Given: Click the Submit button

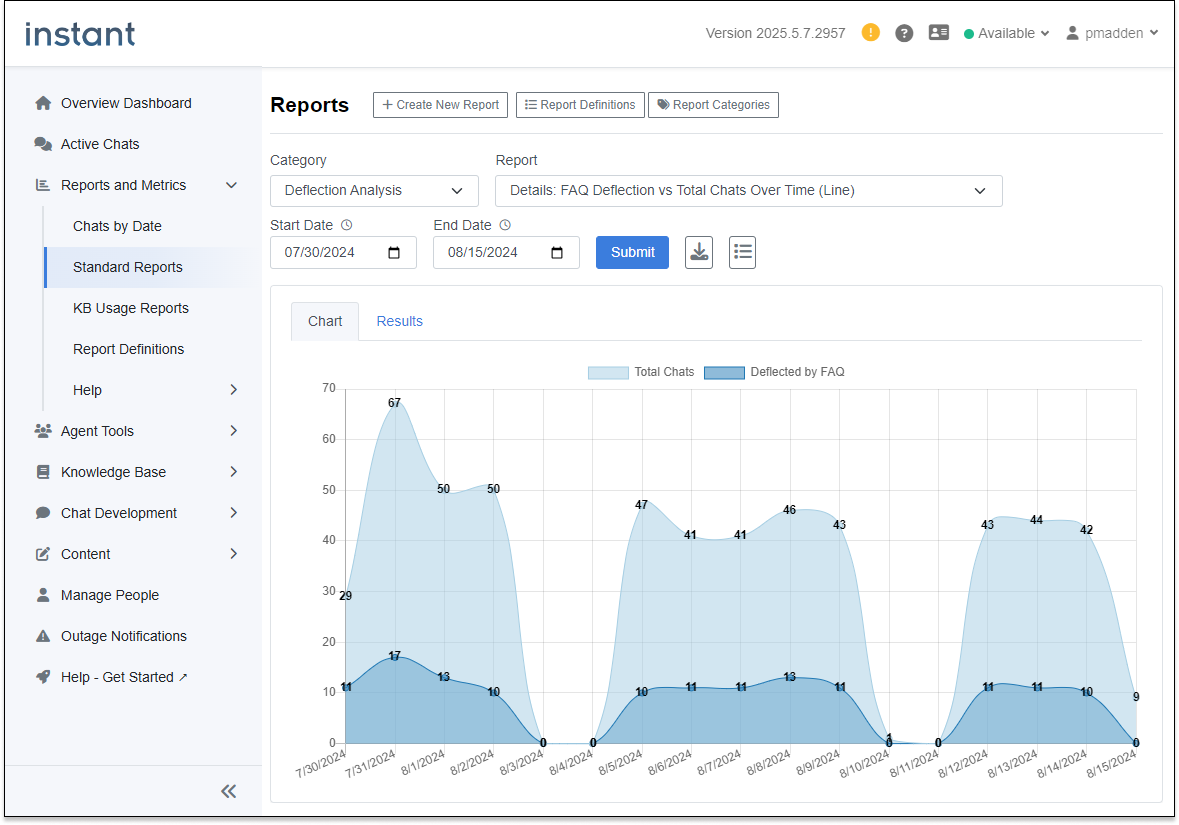Looking at the screenshot, I should pyautogui.click(x=632, y=253).
